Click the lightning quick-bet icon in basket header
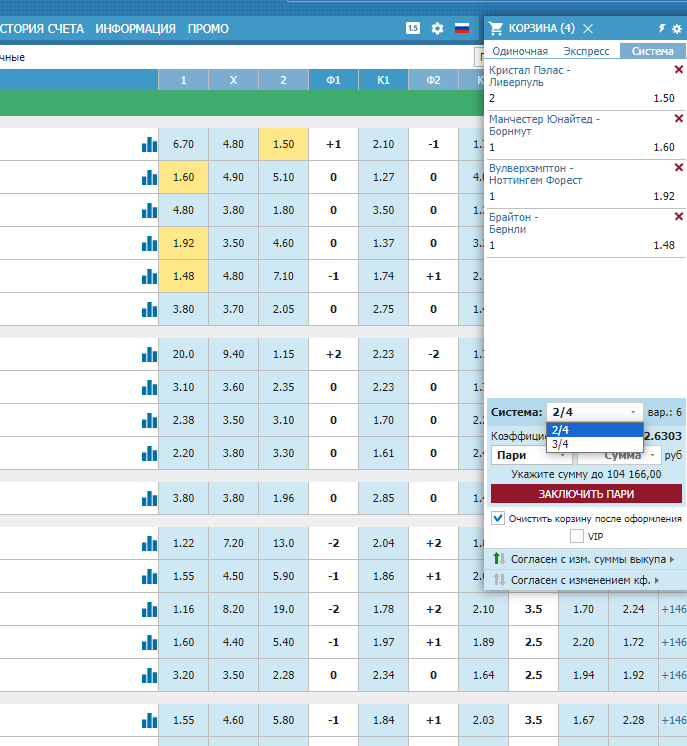The height and width of the screenshot is (746, 687). tap(662, 29)
